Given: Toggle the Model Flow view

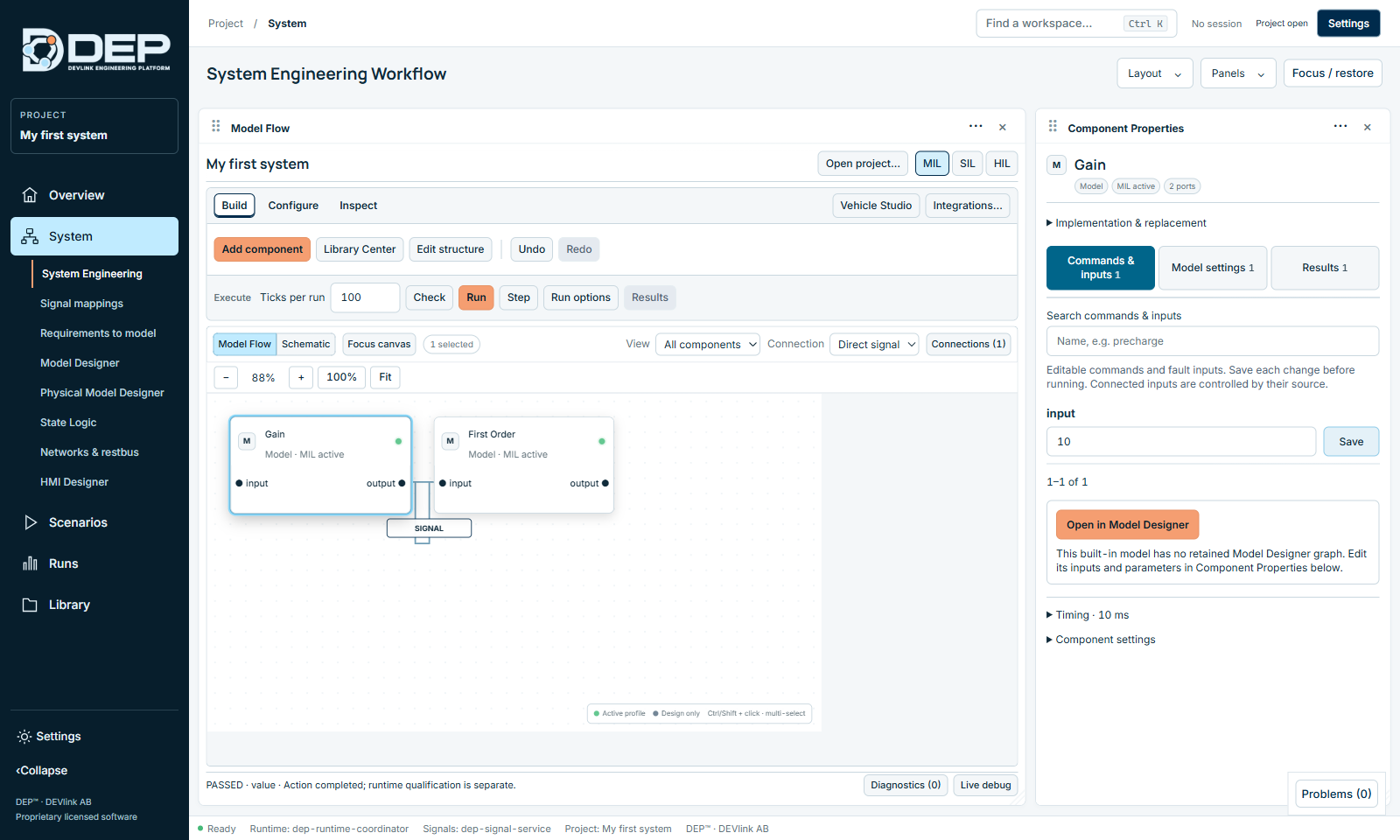Looking at the screenshot, I should (x=245, y=344).
